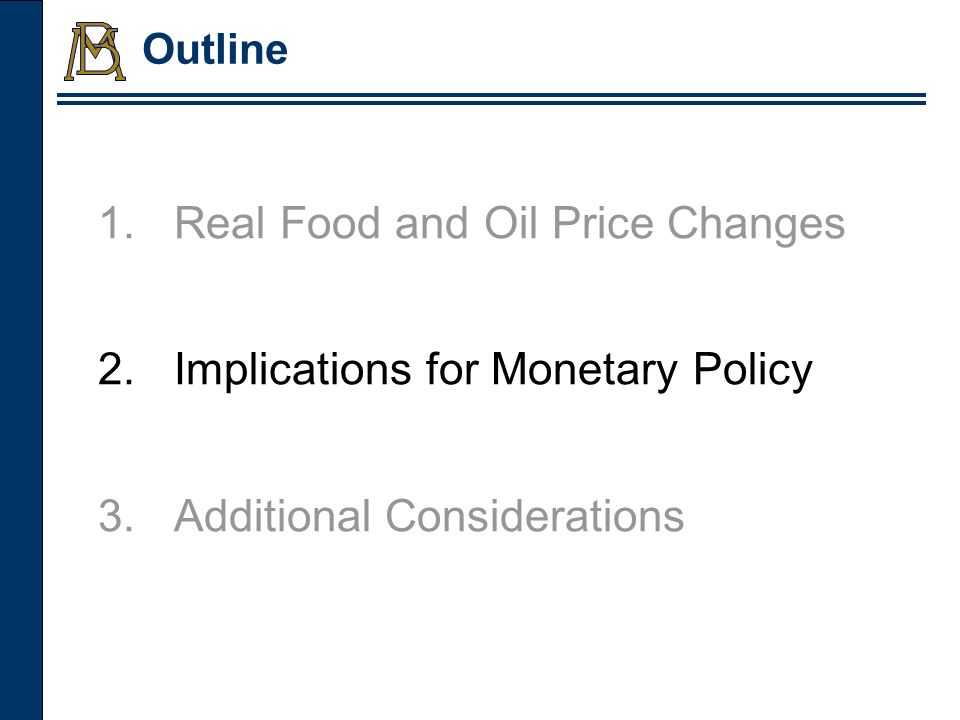Viewport: 960px width, 720px height.
Task: Click the word Price in item one
Action: click(603, 223)
